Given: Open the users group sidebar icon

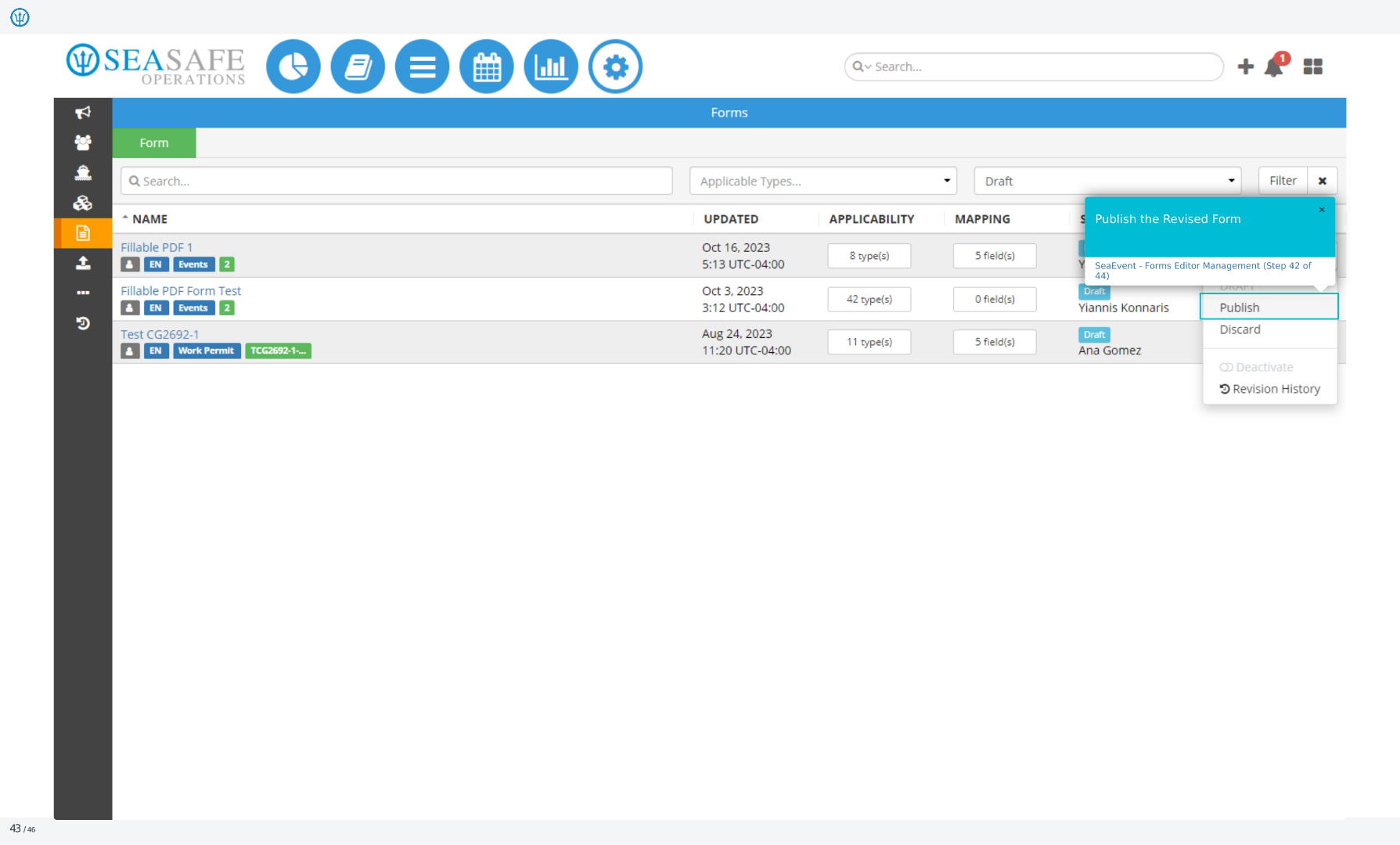Looking at the screenshot, I should (83, 142).
